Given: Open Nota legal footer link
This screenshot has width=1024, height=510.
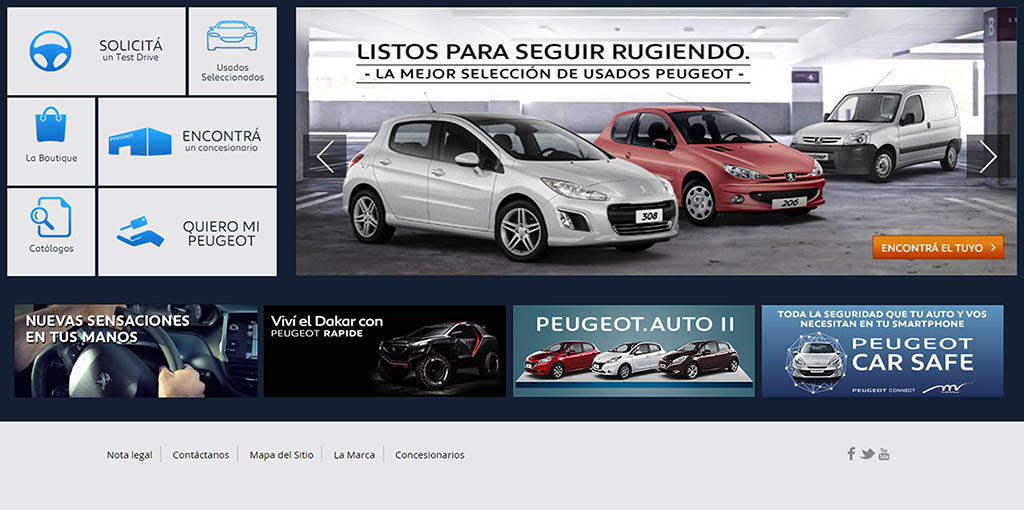Looking at the screenshot, I should (129, 455).
